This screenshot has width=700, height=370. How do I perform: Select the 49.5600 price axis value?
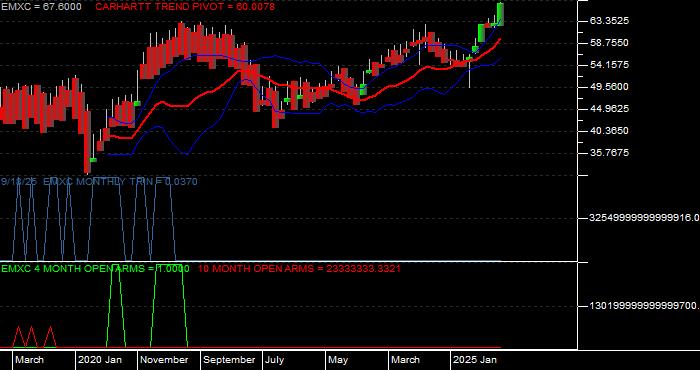coord(609,87)
